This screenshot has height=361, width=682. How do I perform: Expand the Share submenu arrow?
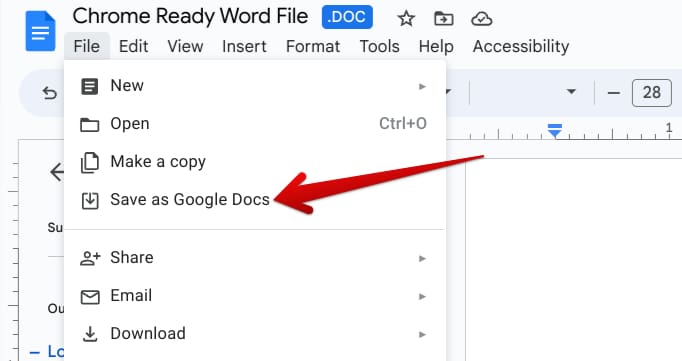[422, 258]
